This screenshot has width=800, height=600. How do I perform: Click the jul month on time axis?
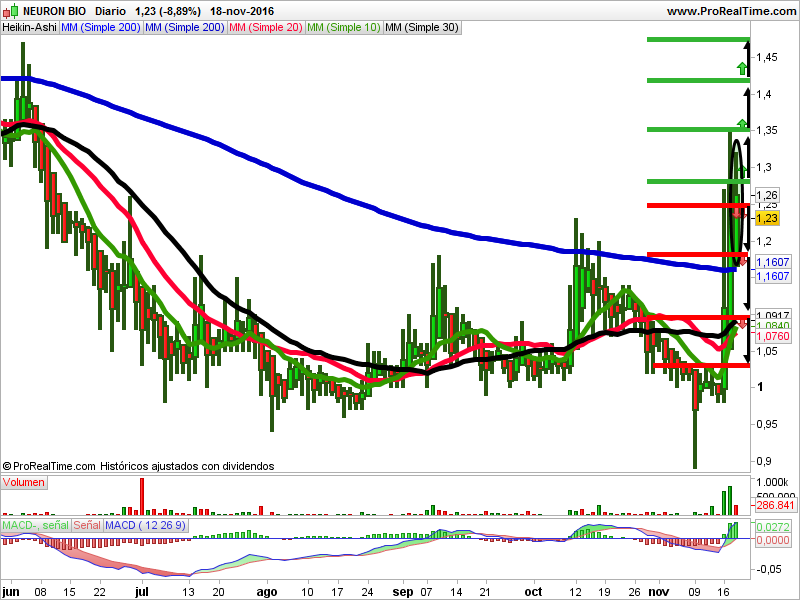pyautogui.click(x=142, y=592)
